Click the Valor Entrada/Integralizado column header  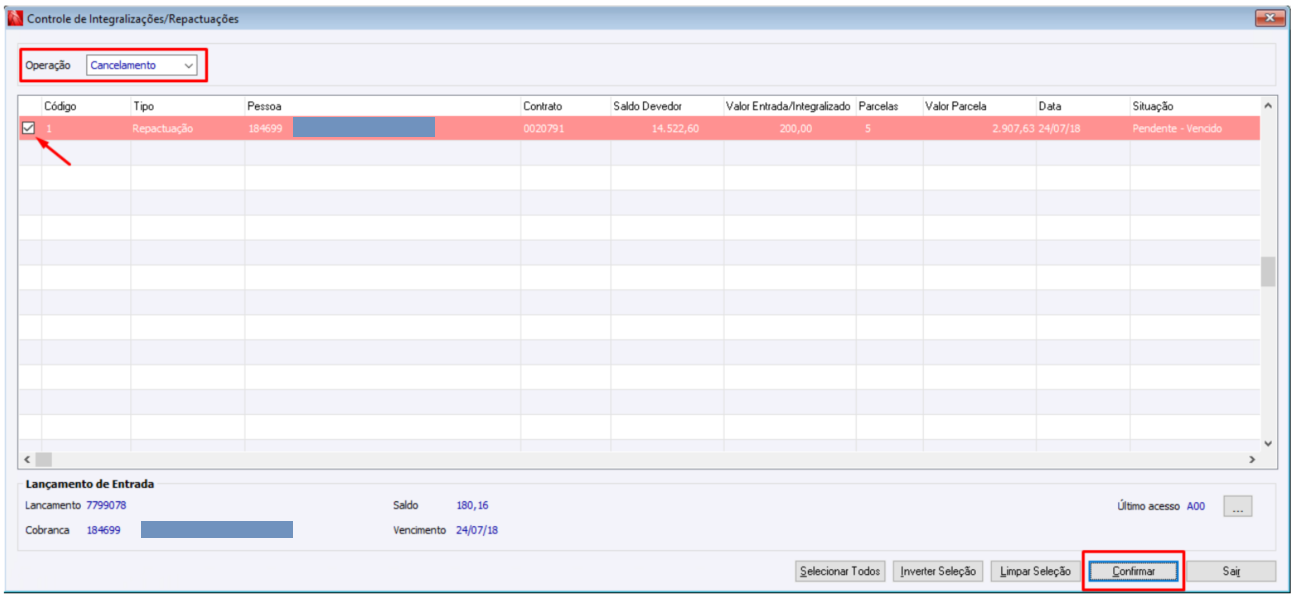coord(790,106)
